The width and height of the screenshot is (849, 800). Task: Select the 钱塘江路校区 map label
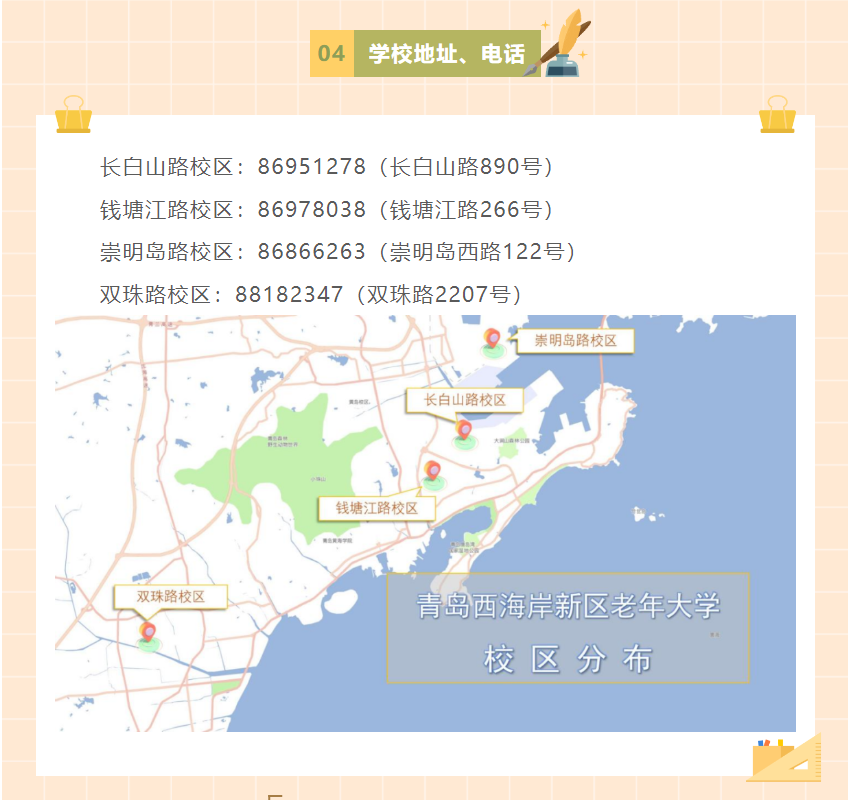pyautogui.click(x=376, y=508)
